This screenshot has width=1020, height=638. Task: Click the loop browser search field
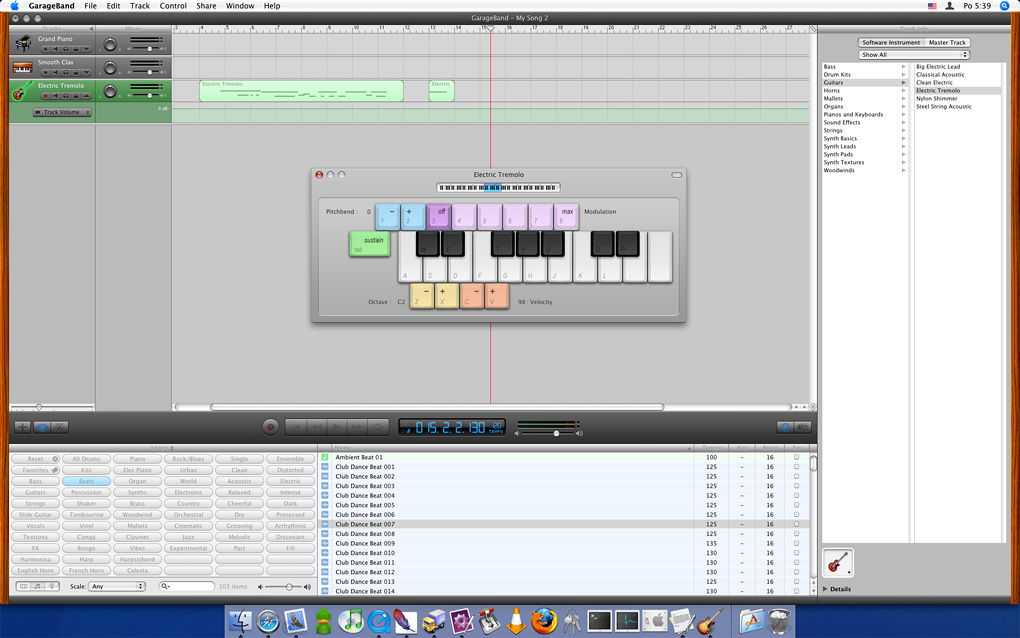coord(187,587)
